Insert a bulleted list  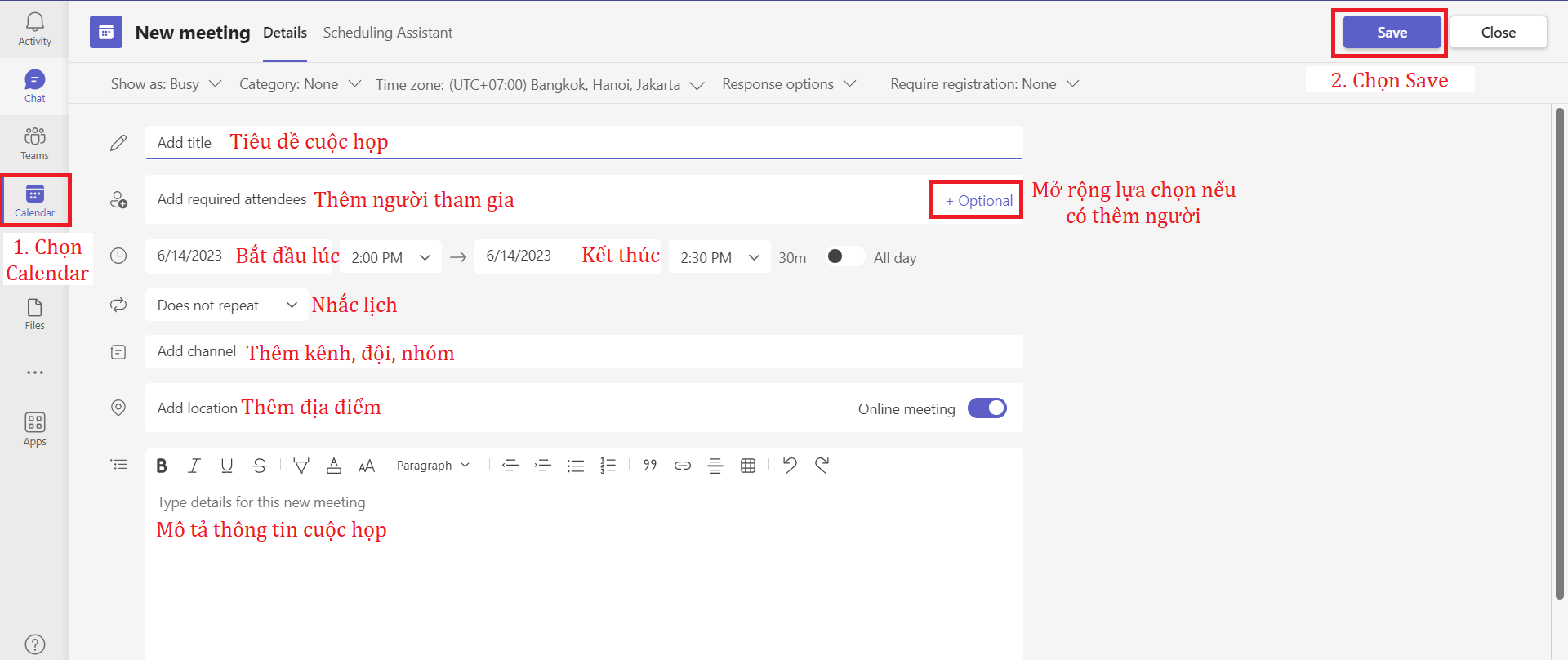pos(576,466)
